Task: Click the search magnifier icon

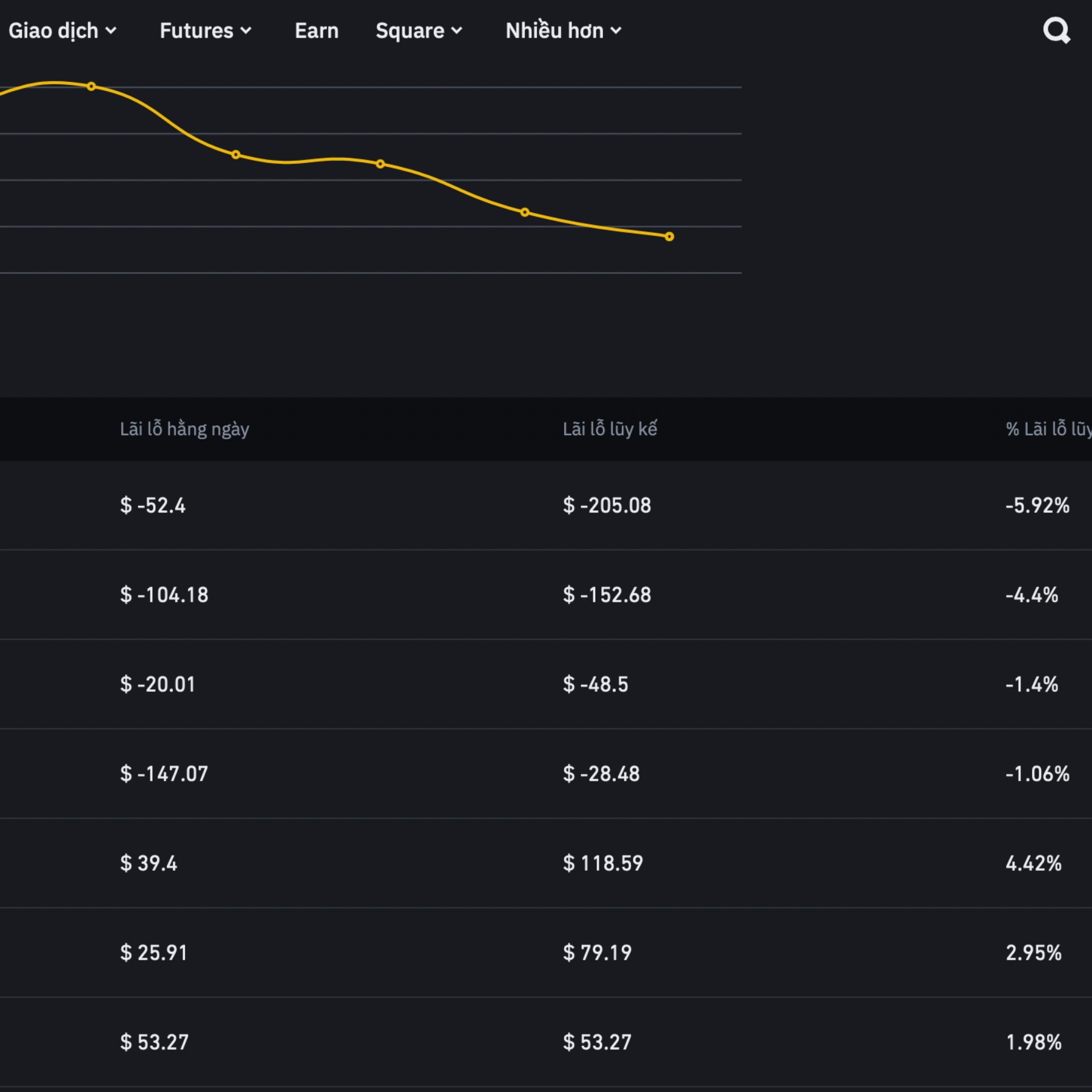Action: pos(1056,30)
